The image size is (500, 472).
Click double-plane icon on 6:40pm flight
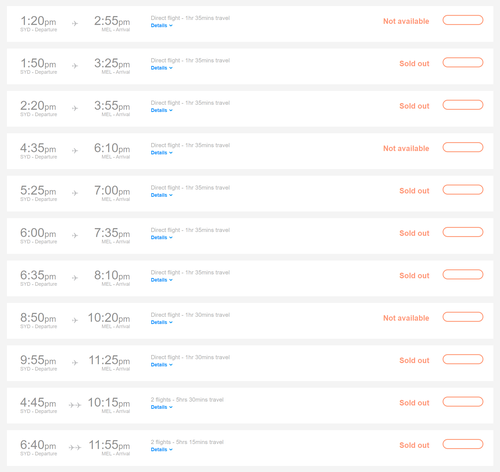75,447
